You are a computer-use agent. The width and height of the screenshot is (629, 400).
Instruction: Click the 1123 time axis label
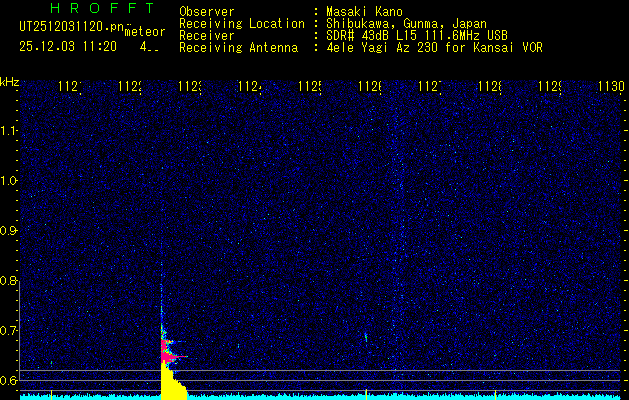pyautogui.click(x=189, y=88)
